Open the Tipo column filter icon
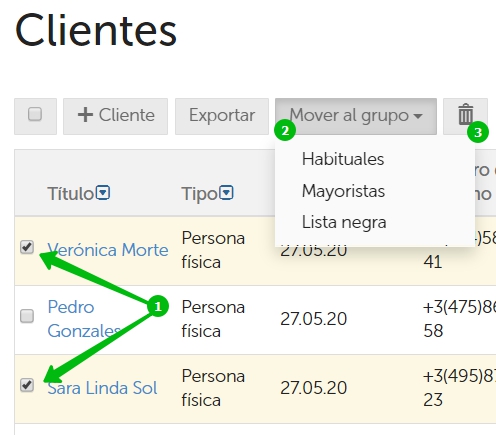 click(227, 193)
